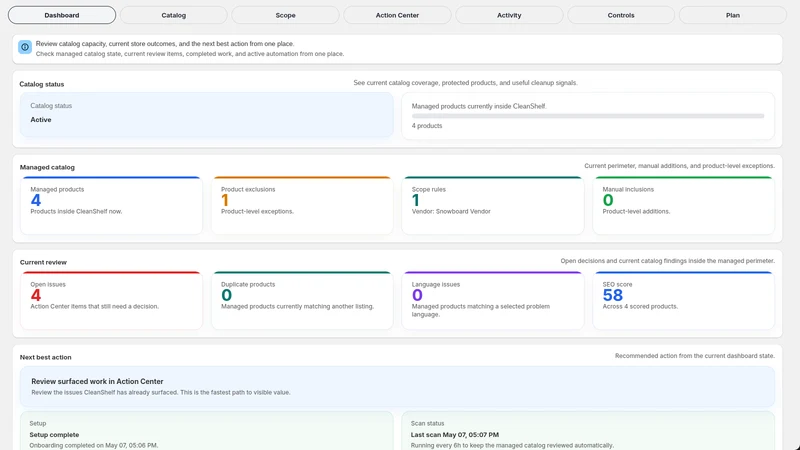Click the Catalog status Active card

pos(207,115)
